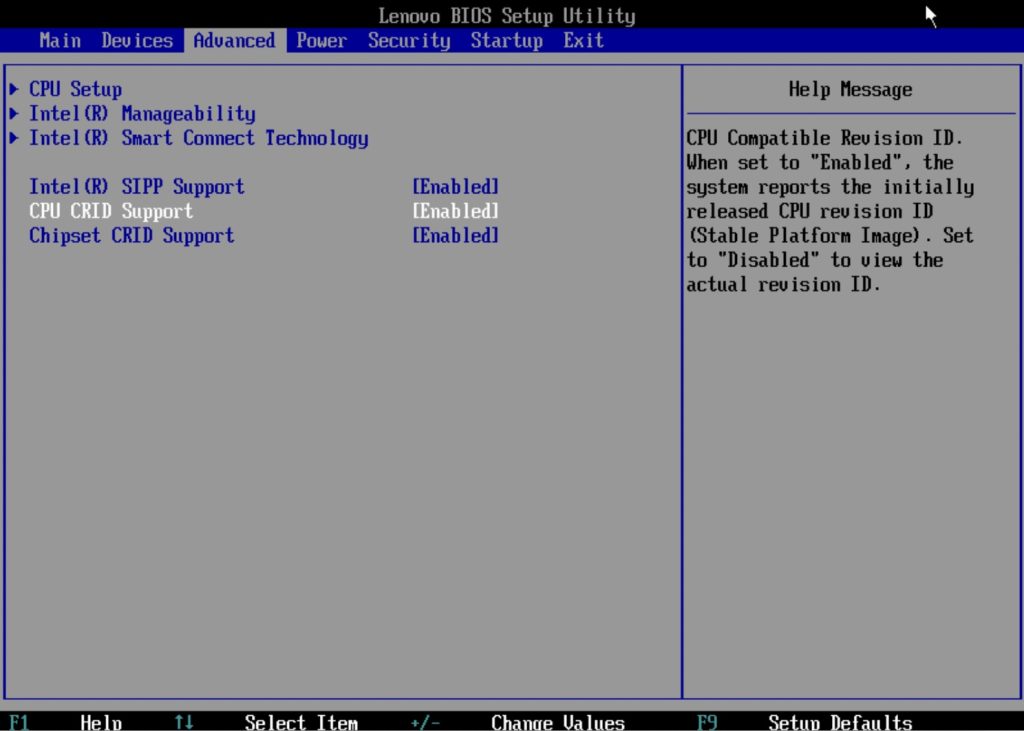1024x731 pixels.
Task: Click the Help Message panel heading
Action: click(x=850, y=89)
